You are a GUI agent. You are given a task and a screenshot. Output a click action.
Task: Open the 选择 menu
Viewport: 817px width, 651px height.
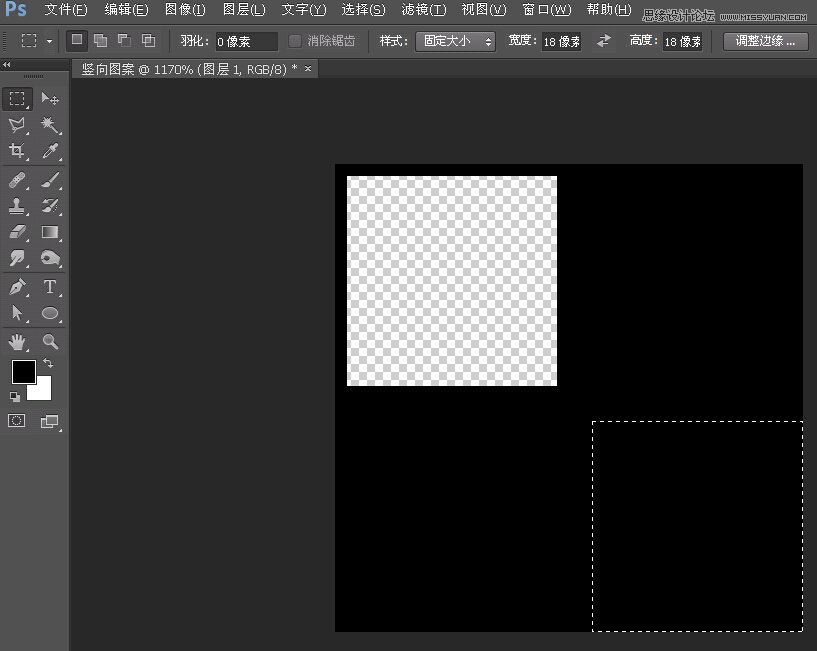point(362,9)
